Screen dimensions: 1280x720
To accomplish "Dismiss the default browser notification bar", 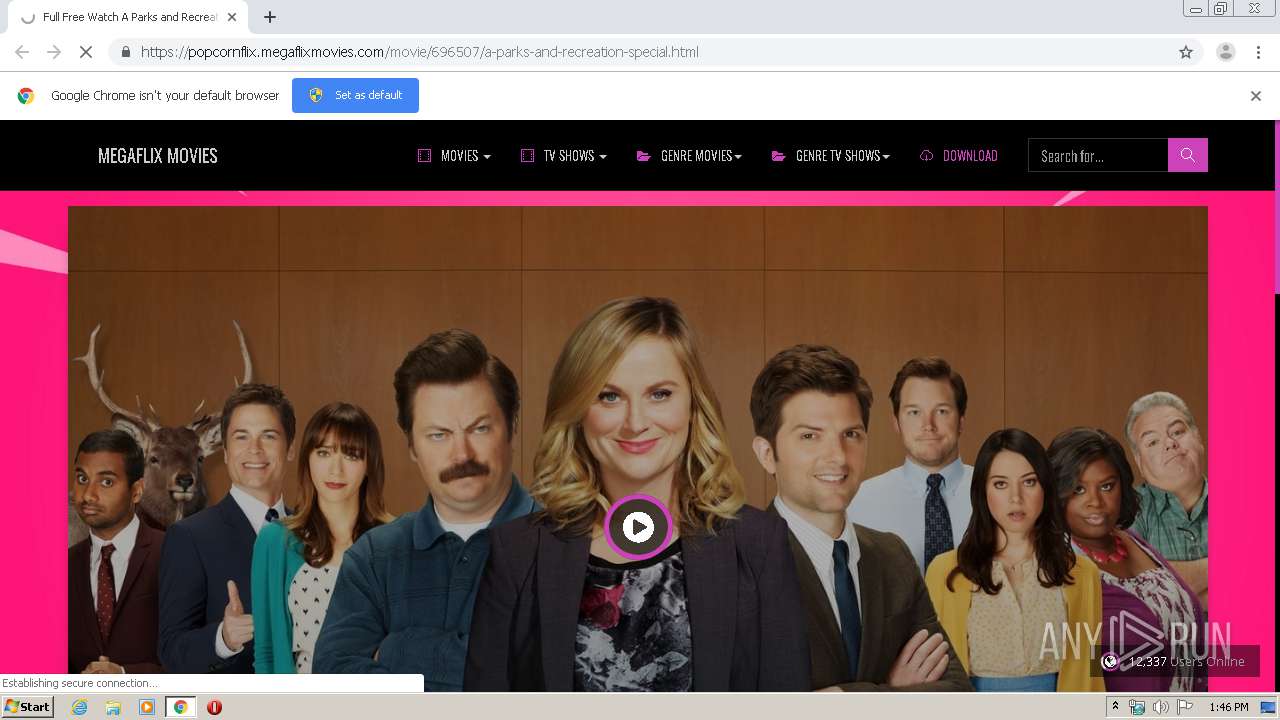I will click(x=1256, y=96).
